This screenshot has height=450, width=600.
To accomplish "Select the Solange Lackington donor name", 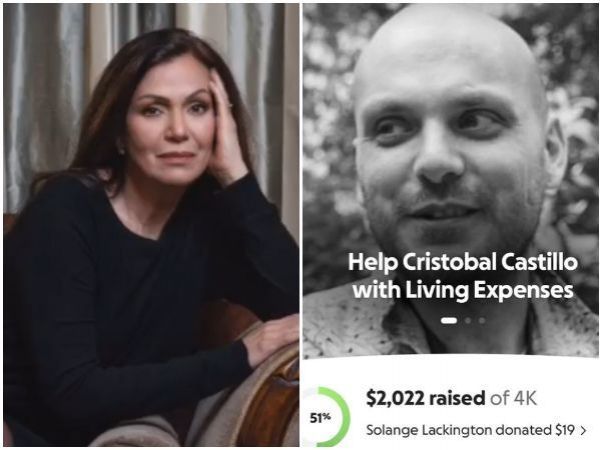I will click(429, 430).
